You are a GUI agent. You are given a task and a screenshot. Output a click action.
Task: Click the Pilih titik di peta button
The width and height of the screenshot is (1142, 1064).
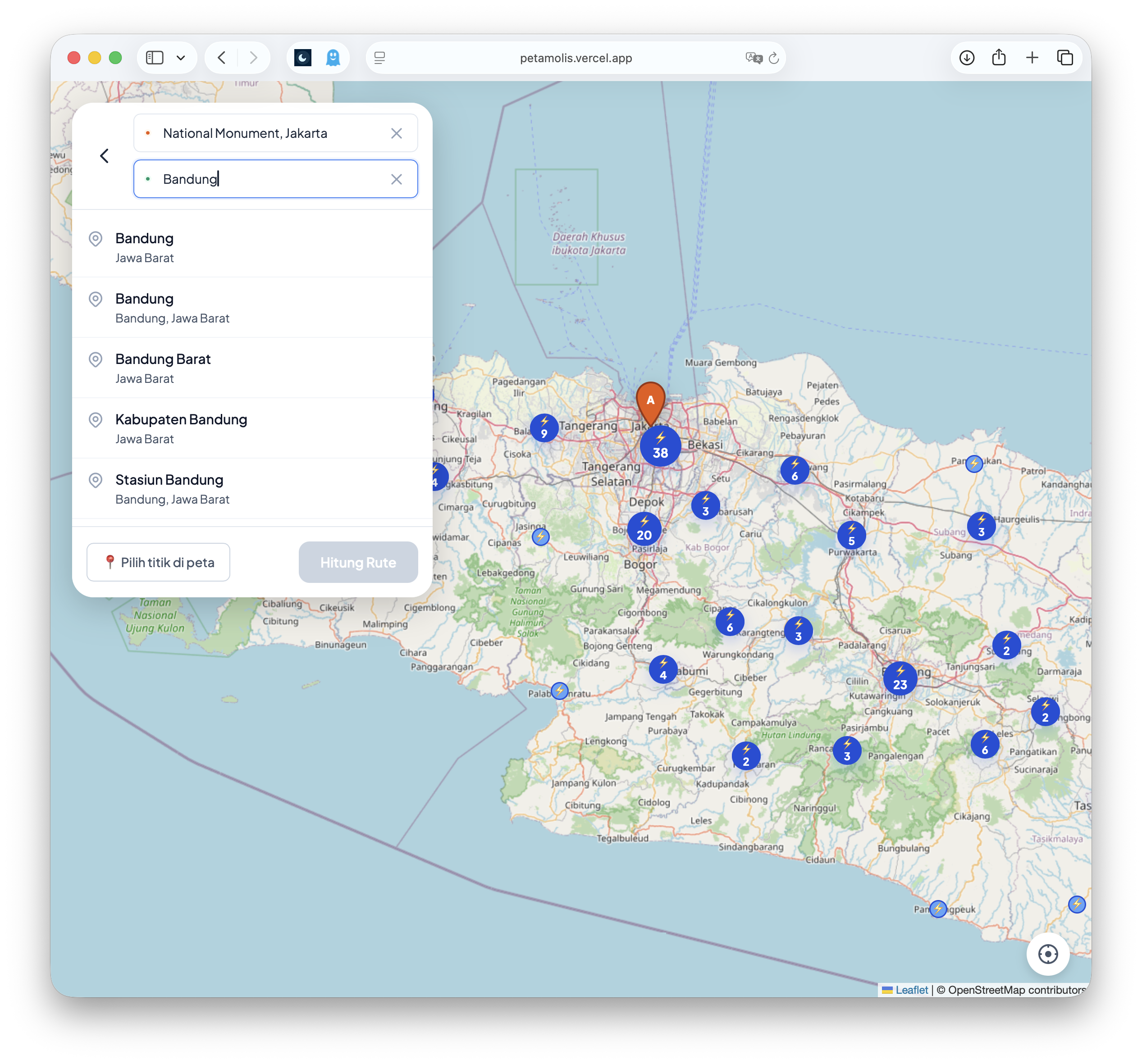click(x=158, y=562)
